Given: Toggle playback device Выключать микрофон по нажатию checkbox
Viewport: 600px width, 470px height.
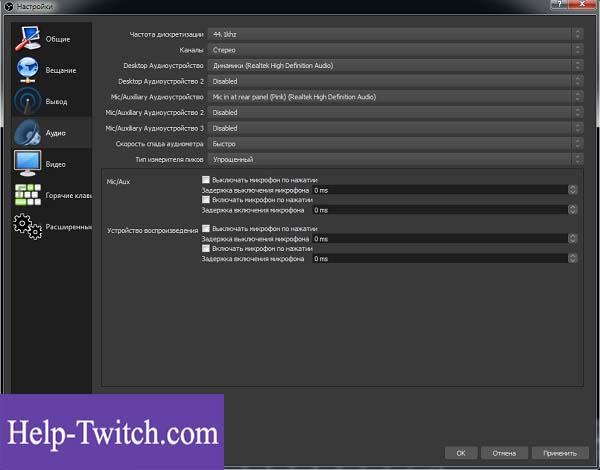Looking at the screenshot, I should pos(206,228).
